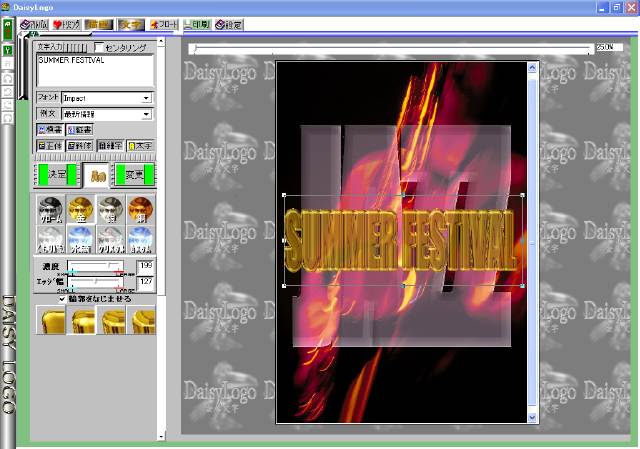
Task: Click the left panel scroll down arrow
Action: (x=161, y=436)
